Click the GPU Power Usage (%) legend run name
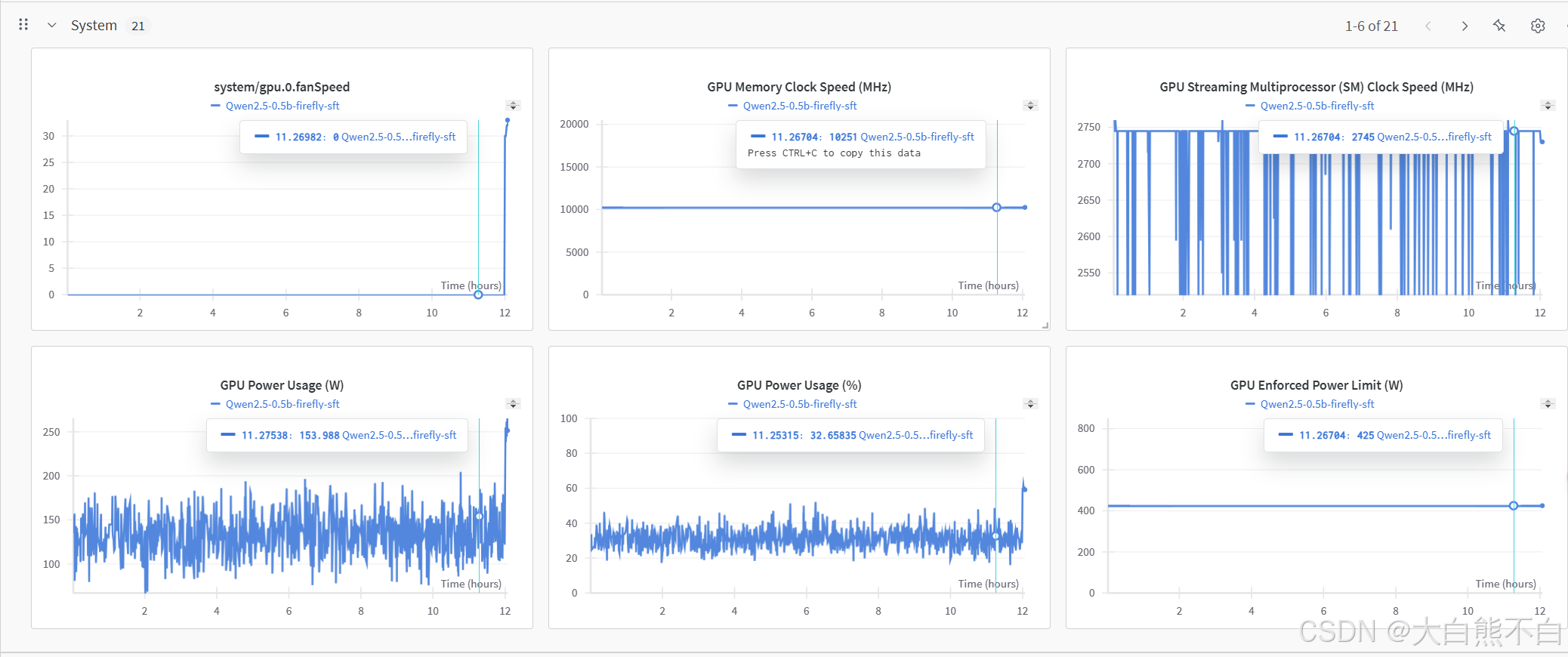 (800, 404)
